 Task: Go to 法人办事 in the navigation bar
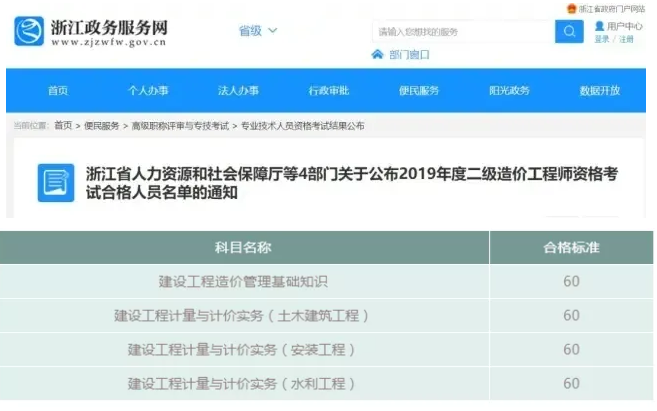tap(238, 91)
